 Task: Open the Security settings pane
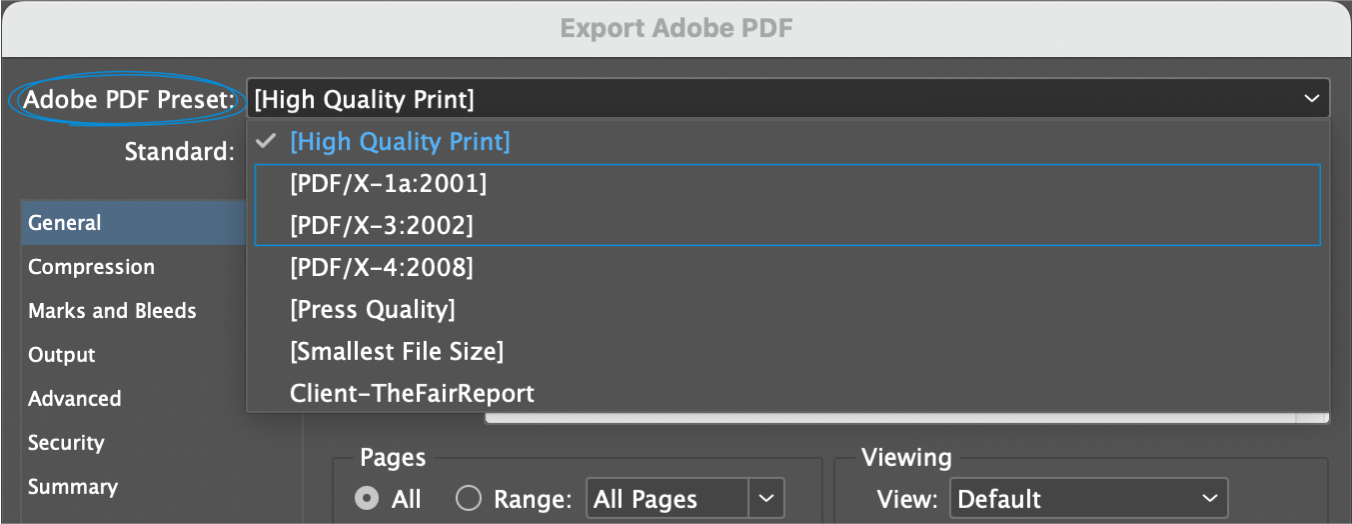tap(66, 443)
